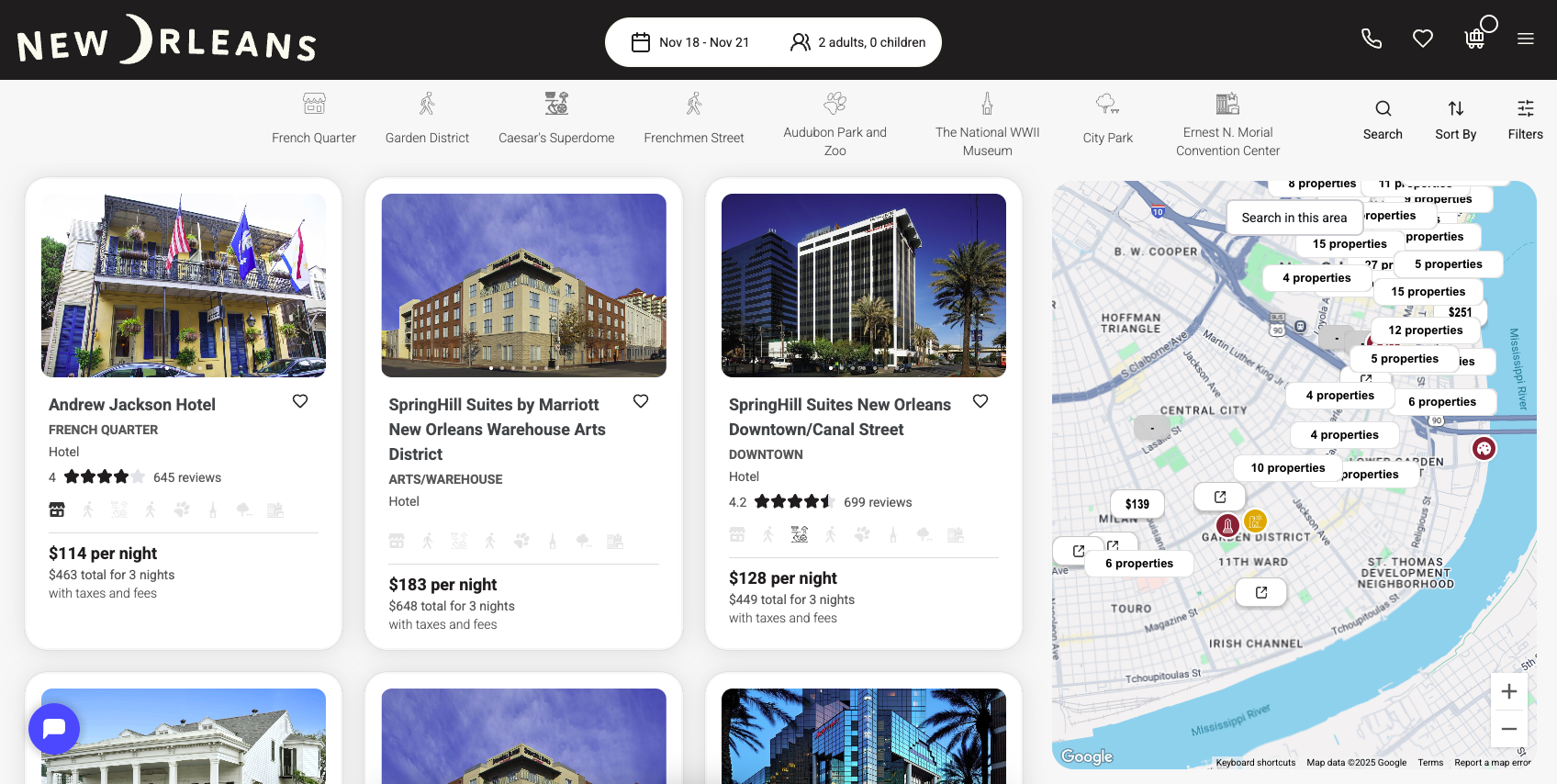The image size is (1557, 784).
Task: View SpringHill Downtown/Canal Street photo
Action: tap(864, 286)
